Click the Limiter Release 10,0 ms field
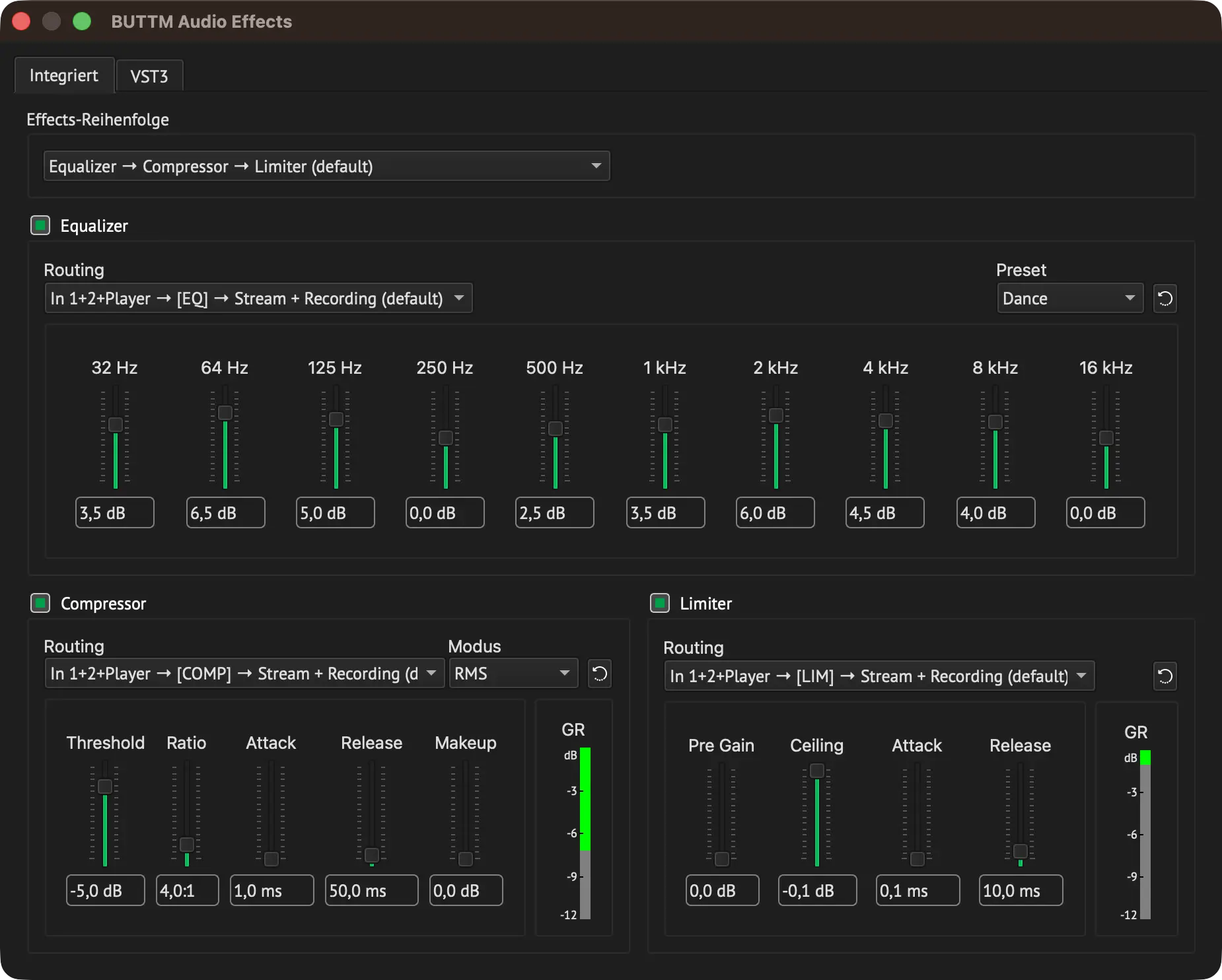The width and height of the screenshot is (1222, 980). tap(1021, 890)
